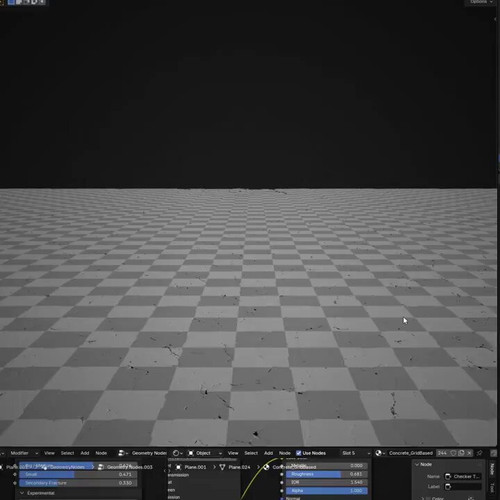Open the shader editor type icon dropdown
This screenshot has width=500, height=500.
coord(178,453)
